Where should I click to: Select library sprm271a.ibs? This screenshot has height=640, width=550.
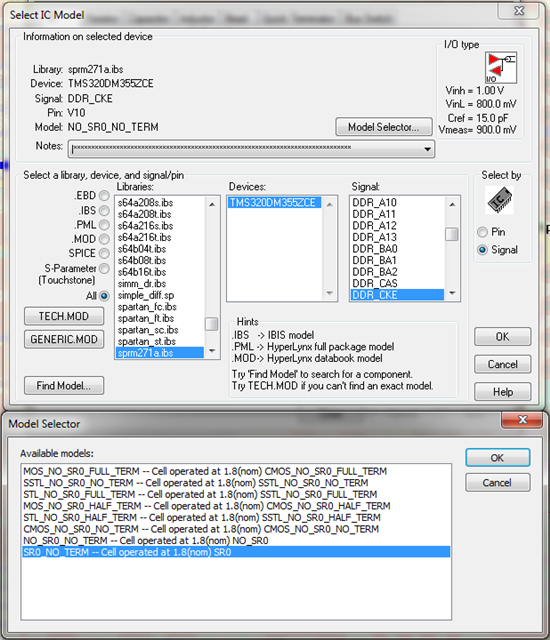click(160, 353)
